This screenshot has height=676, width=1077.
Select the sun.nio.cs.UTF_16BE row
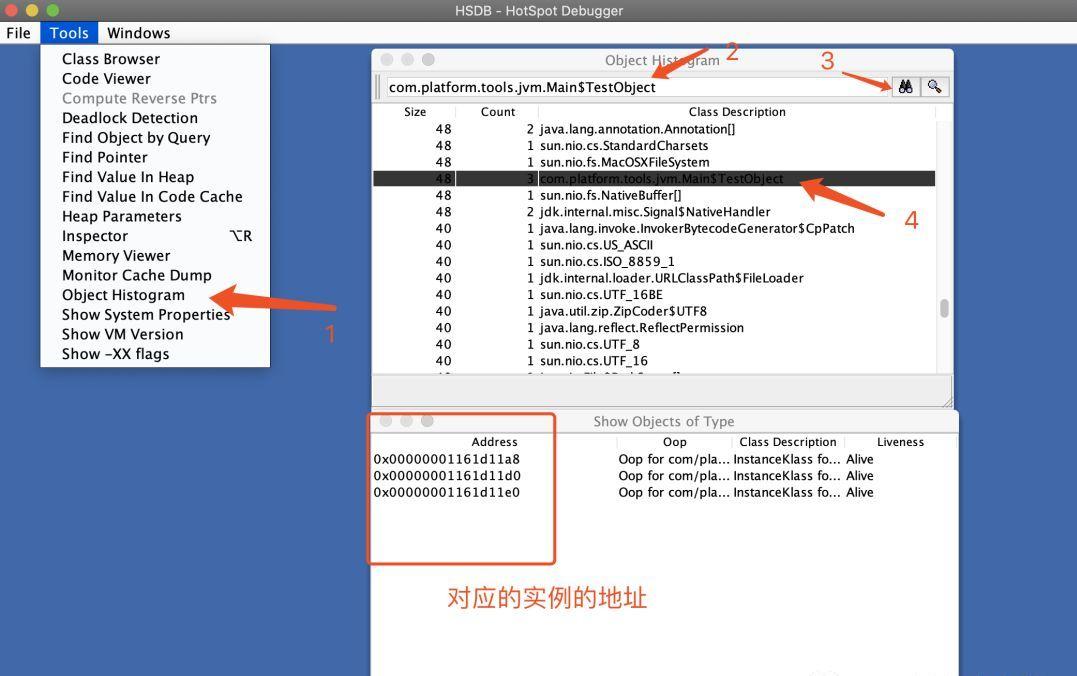(x=654, y=295)
